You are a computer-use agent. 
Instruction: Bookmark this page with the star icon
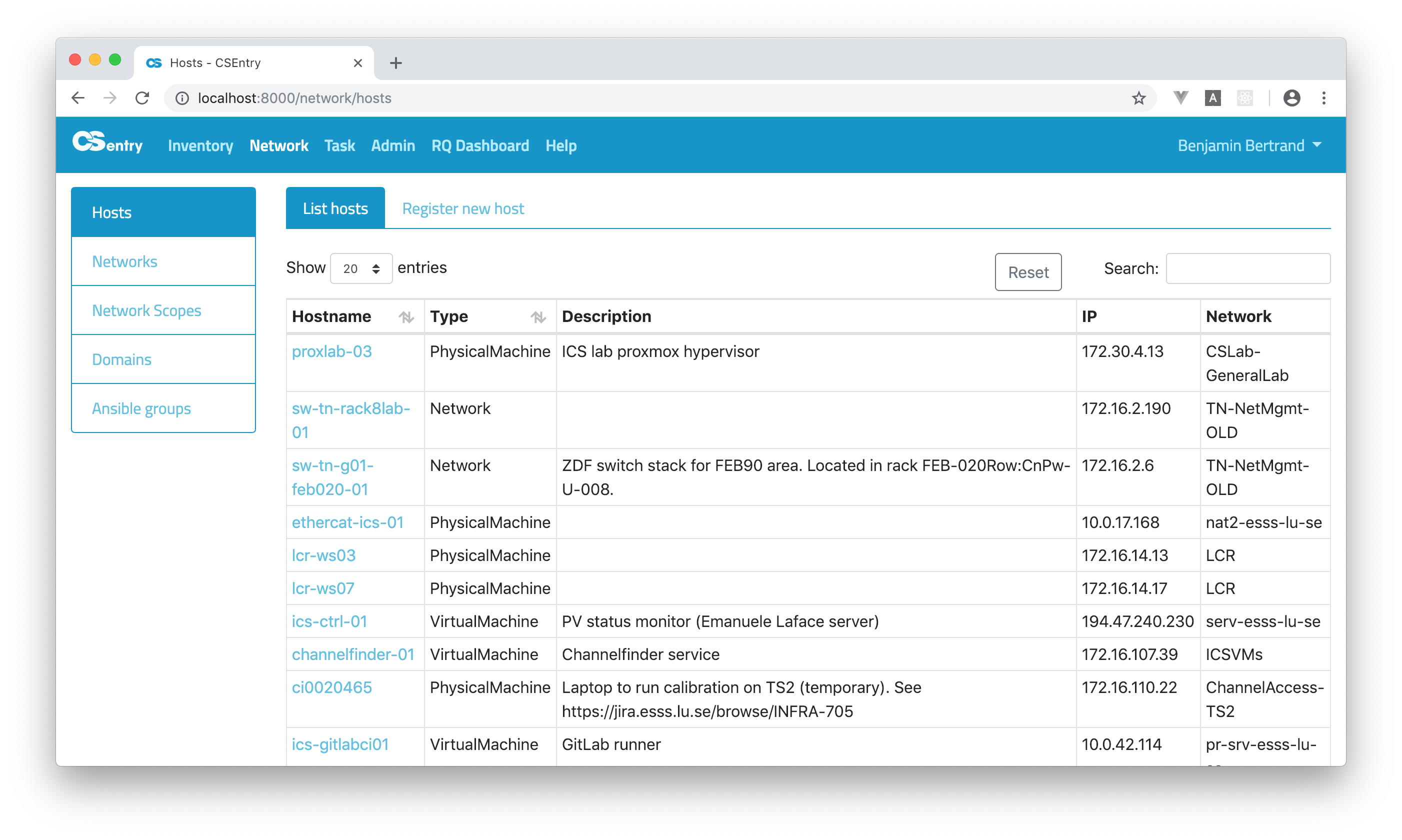coord(1138,98)
